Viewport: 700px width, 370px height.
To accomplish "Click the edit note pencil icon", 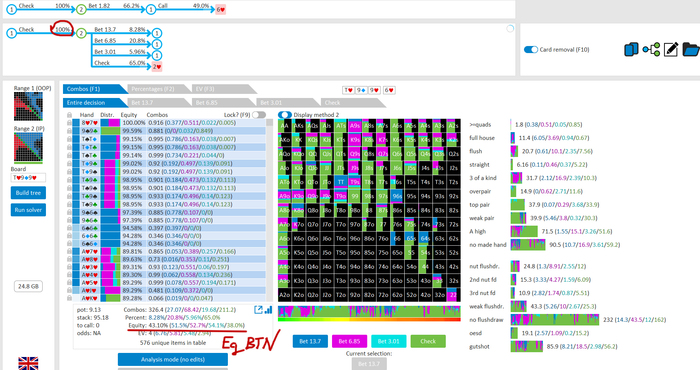I will click(x=671, y=49).
